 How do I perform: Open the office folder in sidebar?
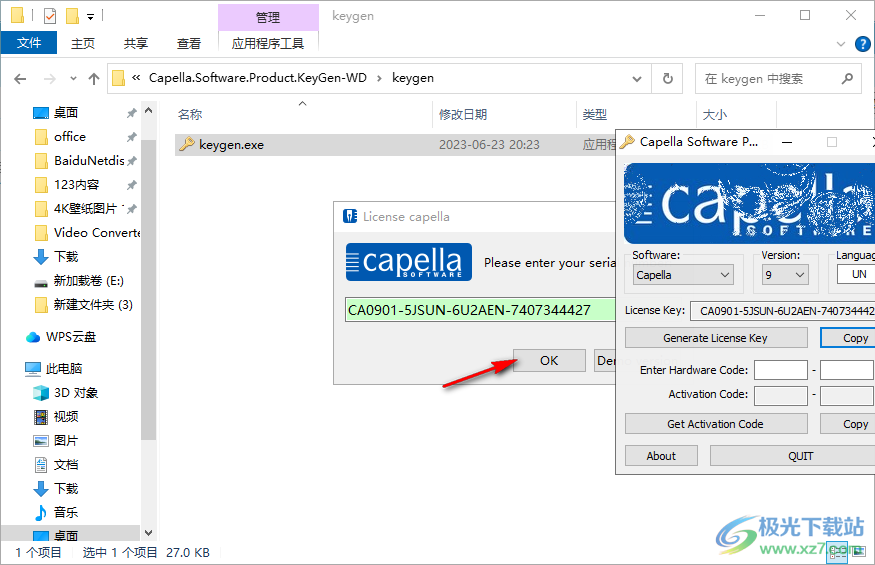pos(70,137)
